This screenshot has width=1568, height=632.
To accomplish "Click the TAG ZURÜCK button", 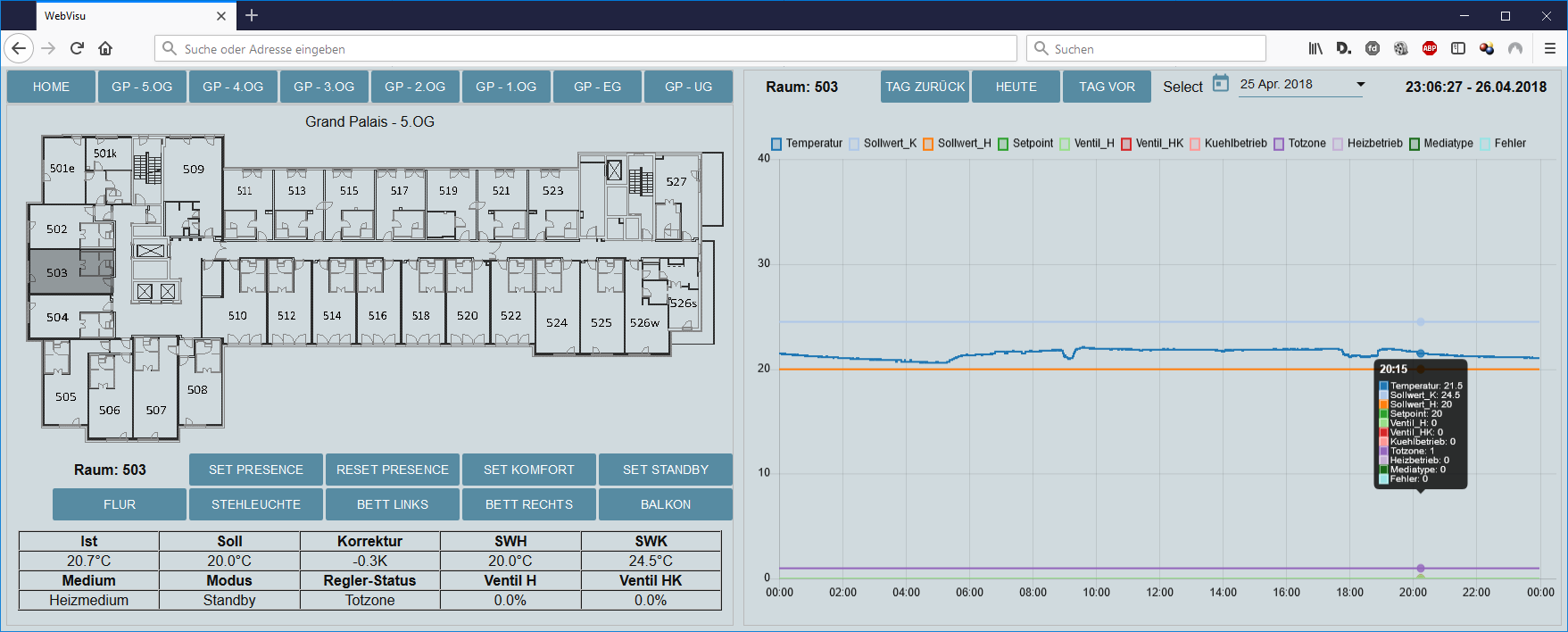I will click(925, 87).
